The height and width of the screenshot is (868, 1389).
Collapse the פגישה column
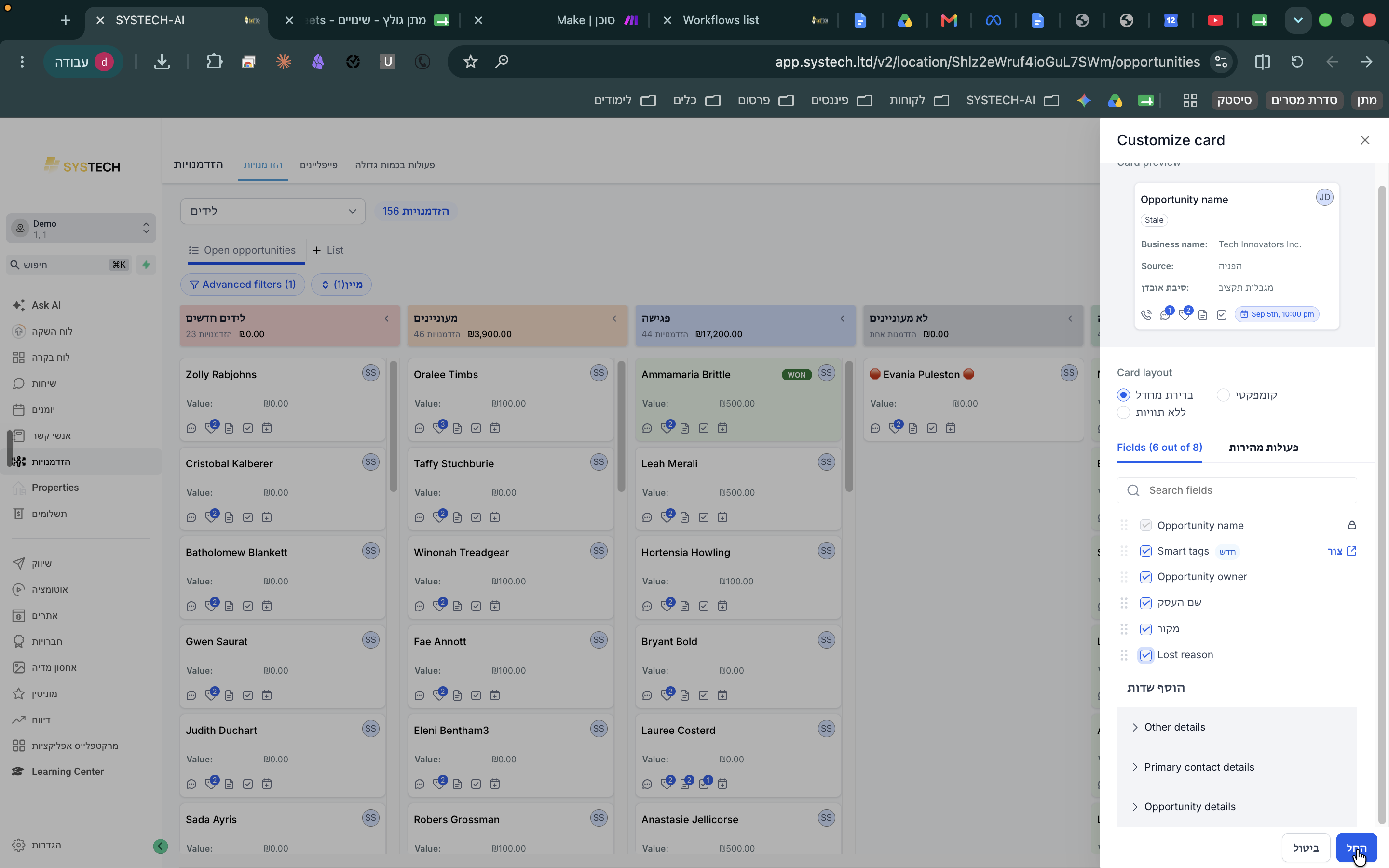pyautogui.click(x=843, y=319)
